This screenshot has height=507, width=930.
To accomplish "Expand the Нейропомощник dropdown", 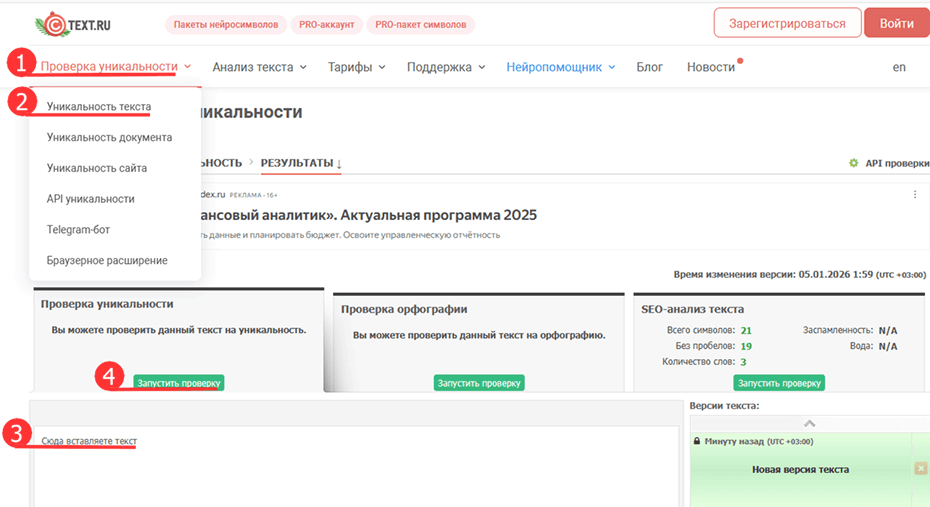I will (560, 67).
